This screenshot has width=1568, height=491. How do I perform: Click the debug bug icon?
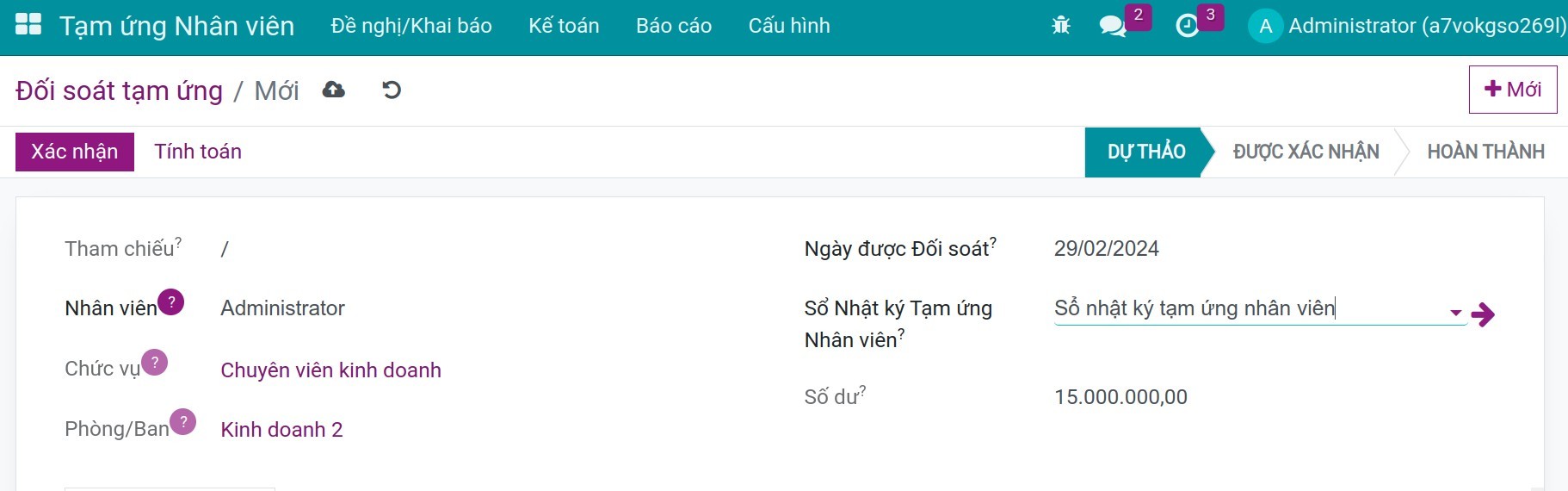click(1061, 26)
